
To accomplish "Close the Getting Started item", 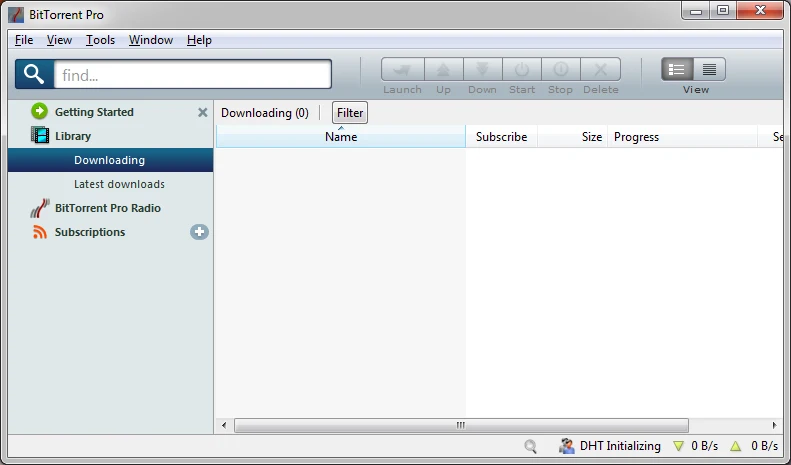I will (202, 112).
